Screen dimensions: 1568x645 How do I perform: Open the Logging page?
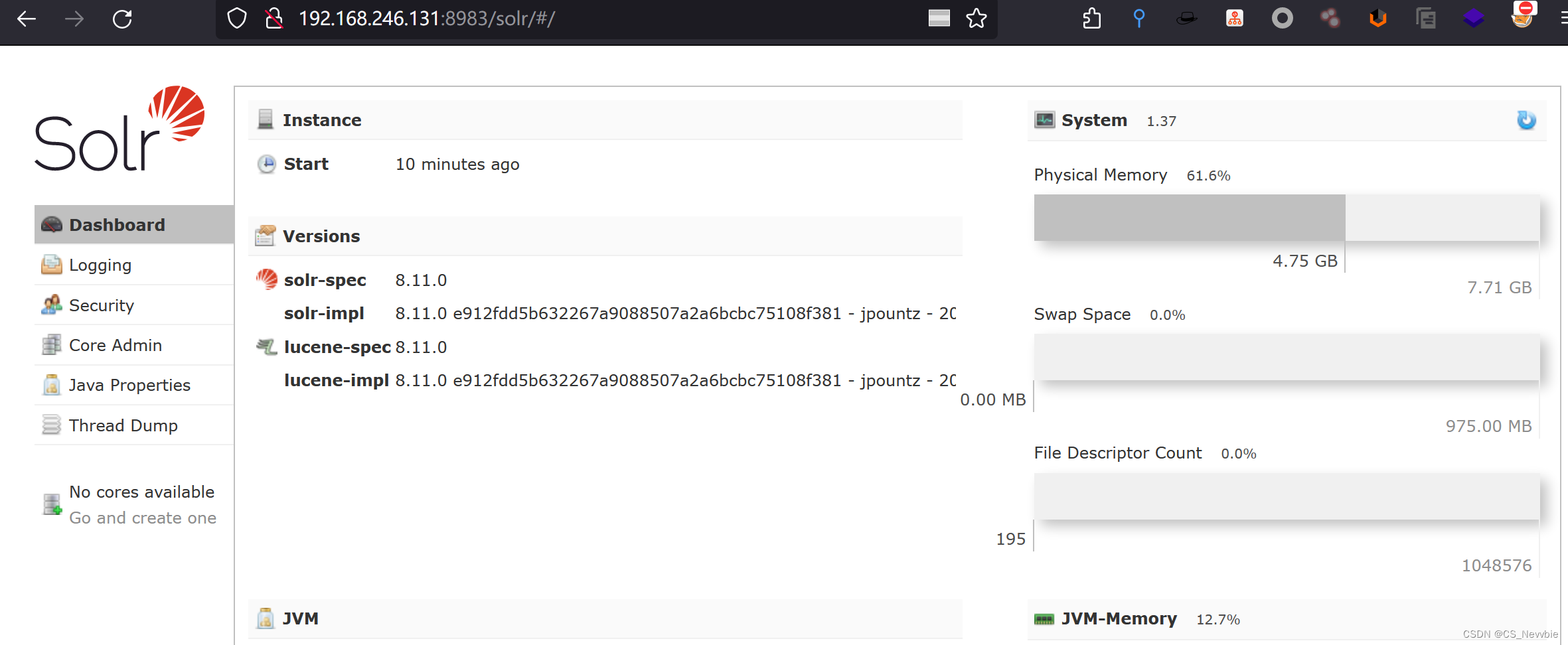[x=134, y=265]
